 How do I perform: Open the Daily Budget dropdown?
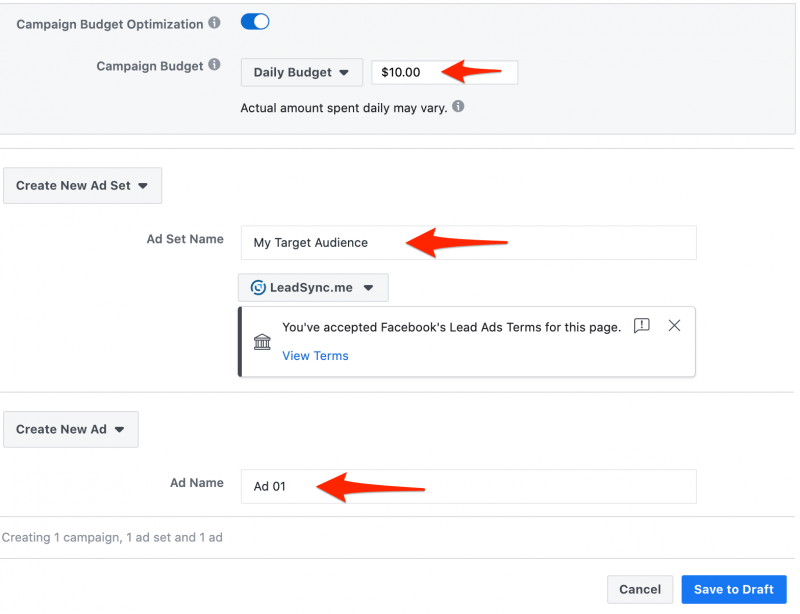tap(302, 72)
